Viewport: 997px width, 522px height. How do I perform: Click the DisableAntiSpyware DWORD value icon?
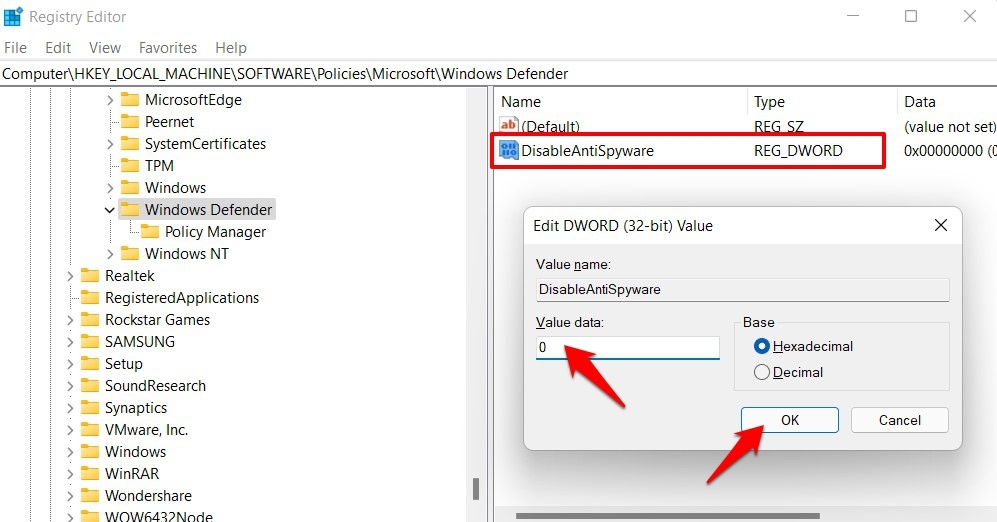[509, 151]
